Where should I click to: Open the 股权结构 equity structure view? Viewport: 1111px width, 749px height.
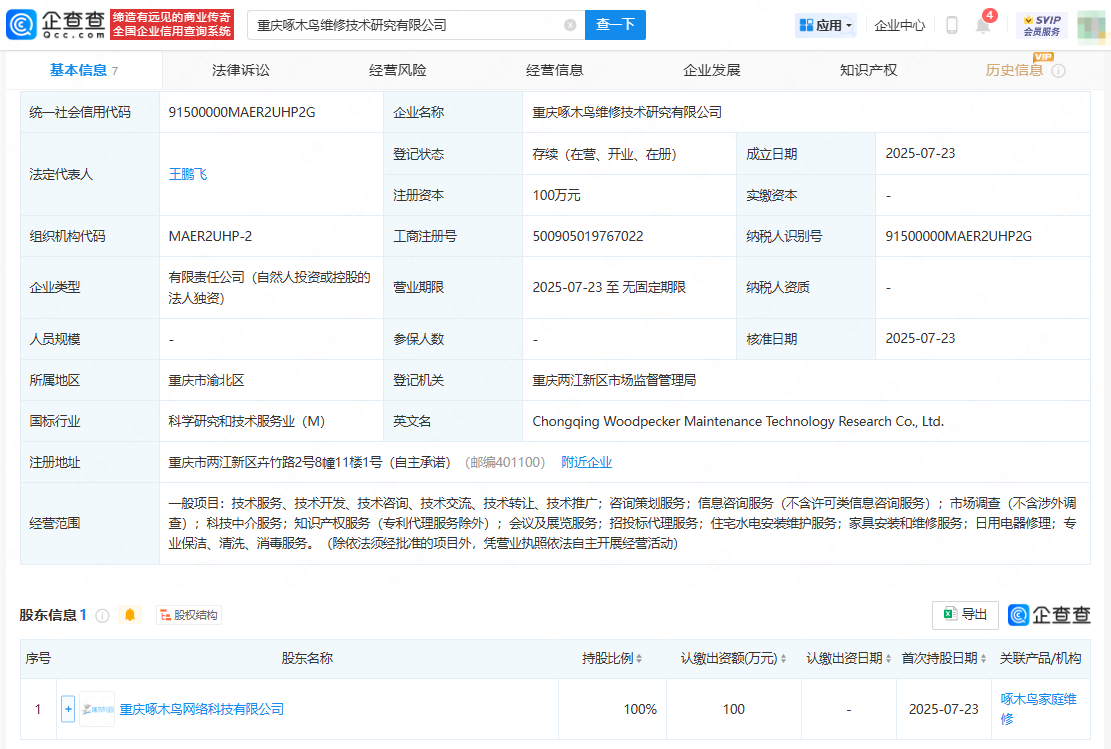(x=189, y=615)
